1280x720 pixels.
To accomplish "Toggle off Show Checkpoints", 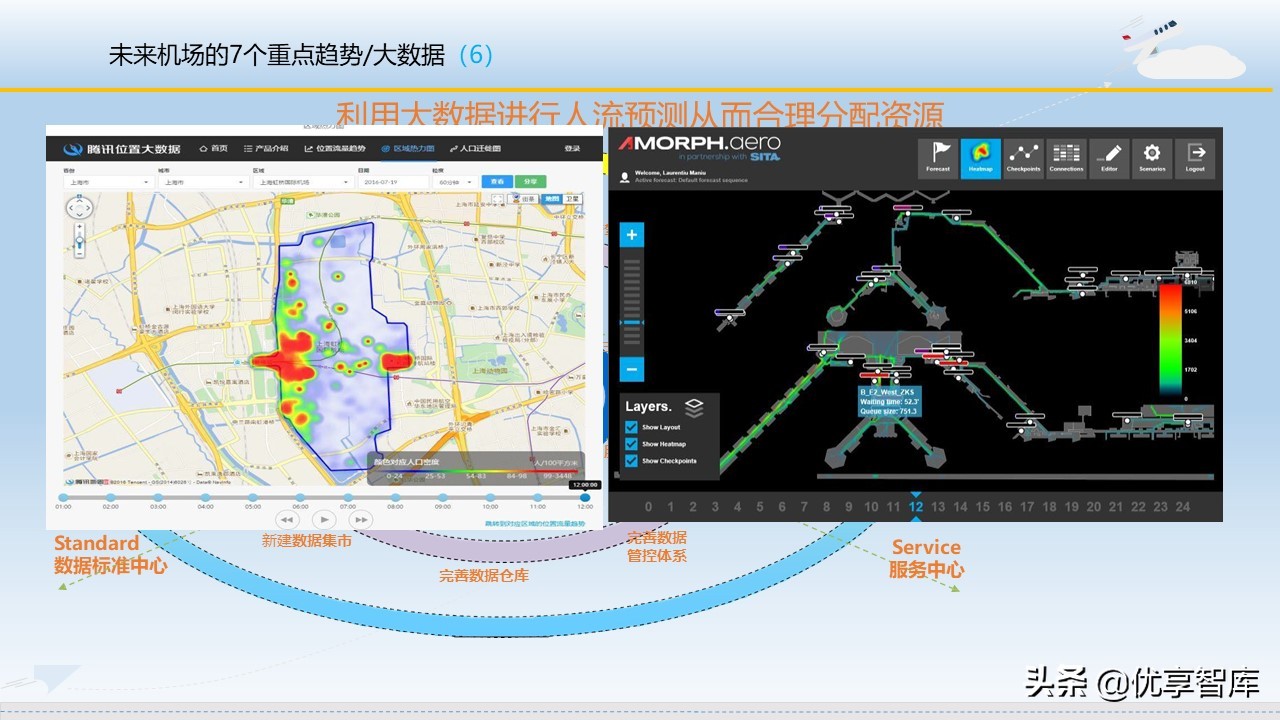I will [x=631, y=461].
